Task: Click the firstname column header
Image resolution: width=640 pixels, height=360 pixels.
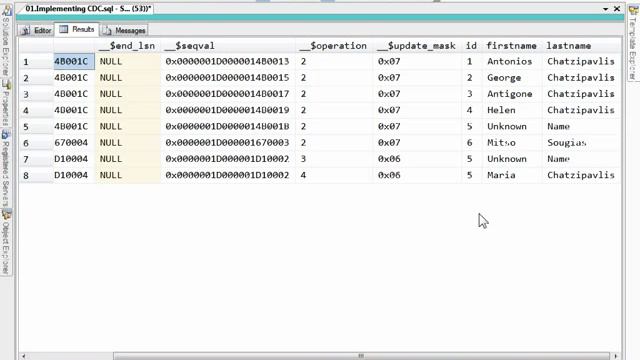Action: click(511, 46)
